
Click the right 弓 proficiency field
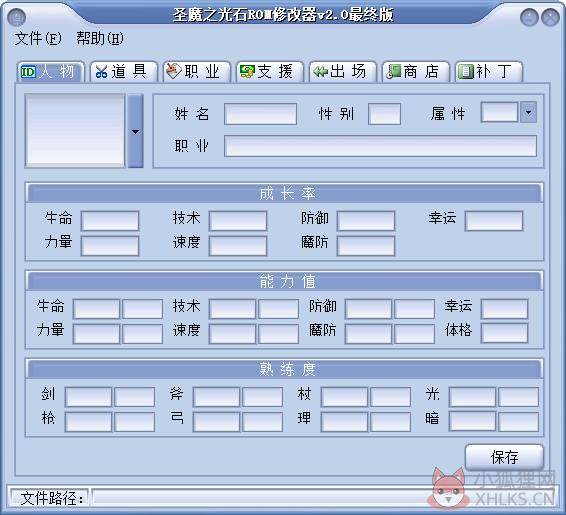click(x=262, y=422)
